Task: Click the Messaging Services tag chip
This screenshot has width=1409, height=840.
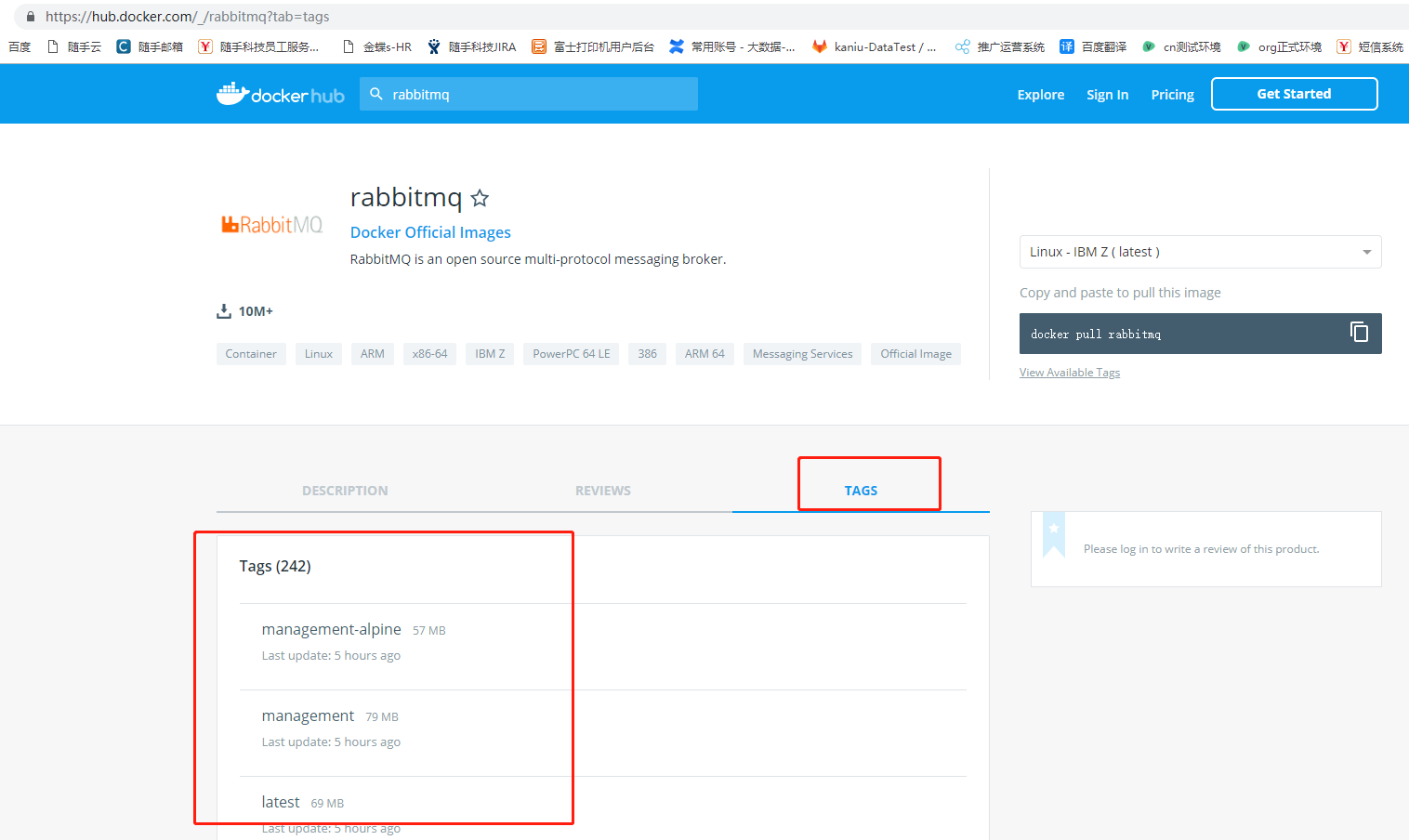Action: pos(803,354)
